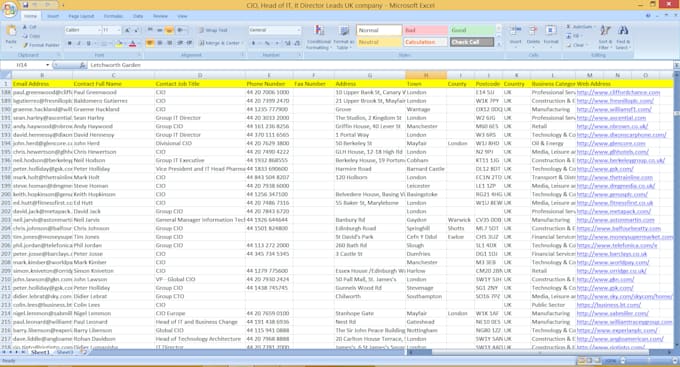Switch to the Review tab

pyautogui.click(x=160, y=16)
